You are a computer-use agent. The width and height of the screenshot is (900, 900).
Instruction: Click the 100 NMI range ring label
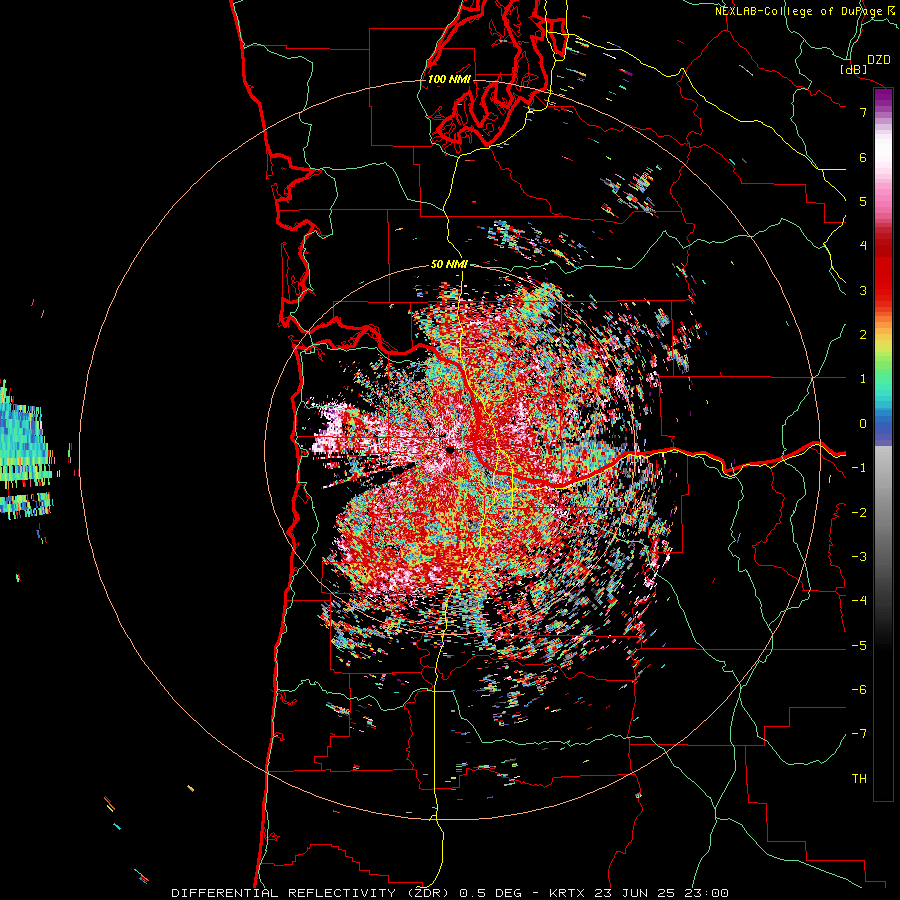coord(449,79)
